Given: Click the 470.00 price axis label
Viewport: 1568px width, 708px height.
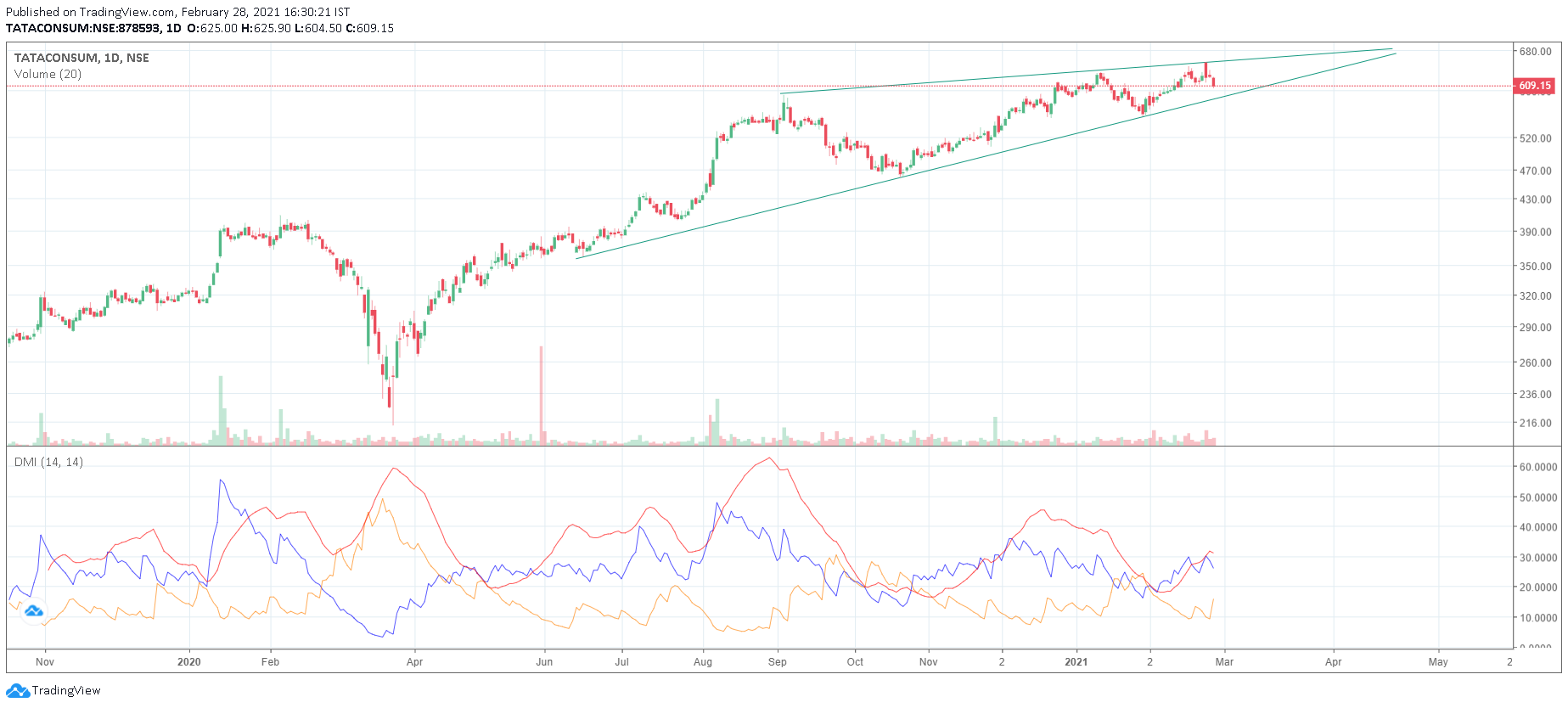Looking at the screenshot, I should 1535,171.
